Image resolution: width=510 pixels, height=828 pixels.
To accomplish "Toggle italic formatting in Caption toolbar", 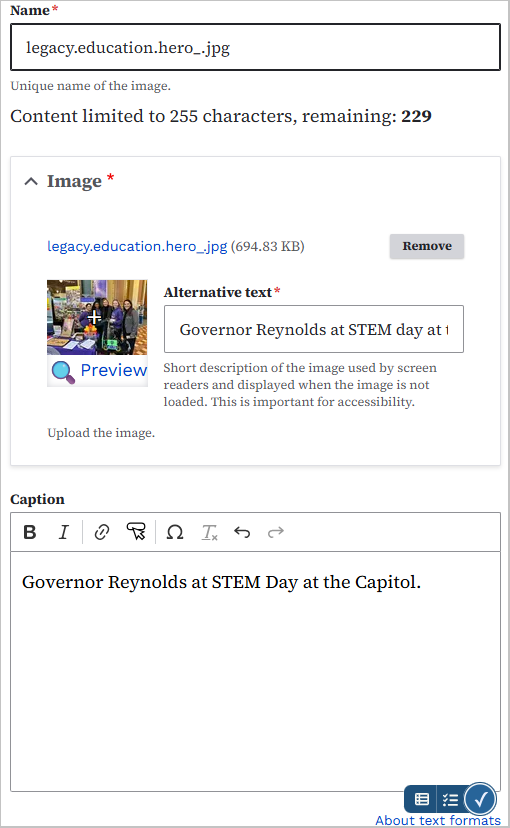I will [63, 532].
